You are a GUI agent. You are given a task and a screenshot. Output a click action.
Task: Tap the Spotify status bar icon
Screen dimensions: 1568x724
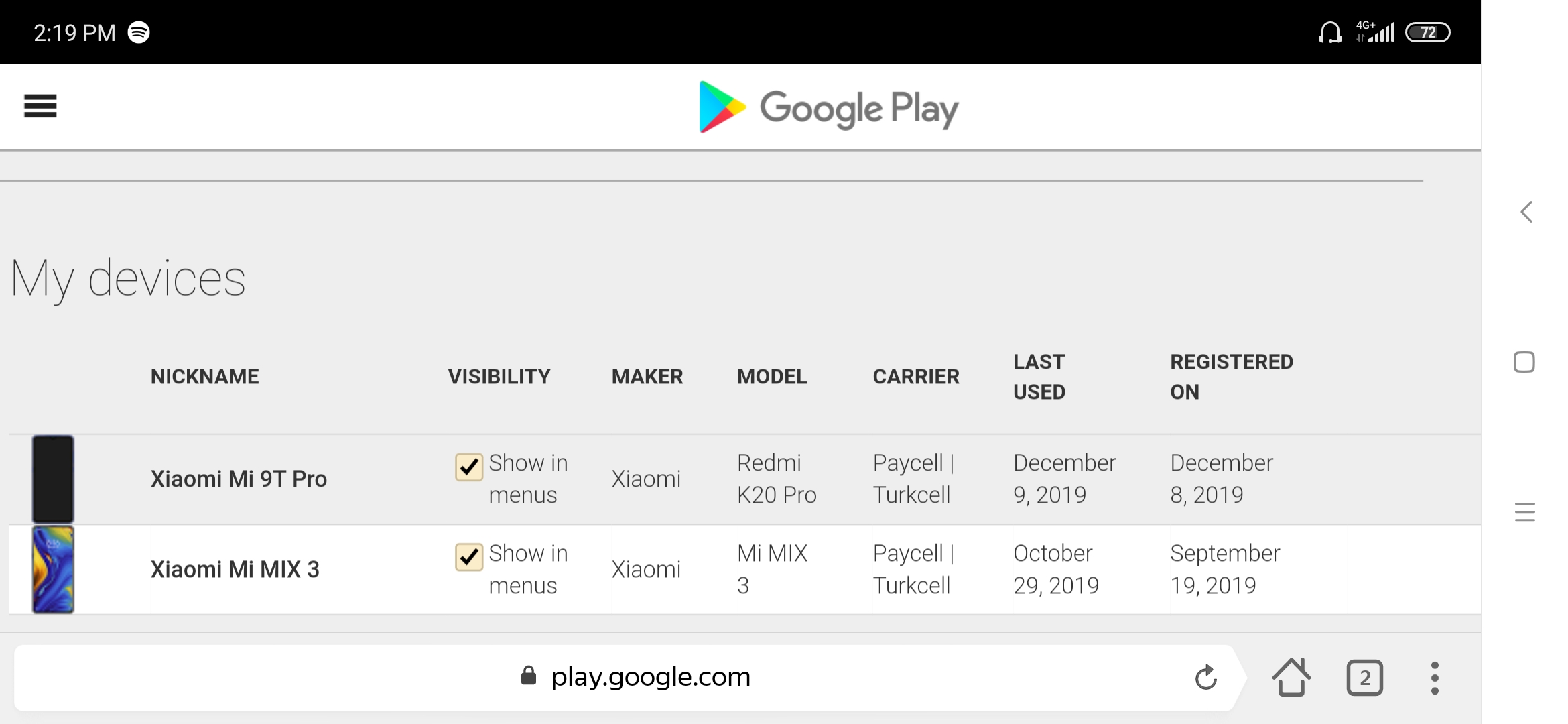coord(139,32)
